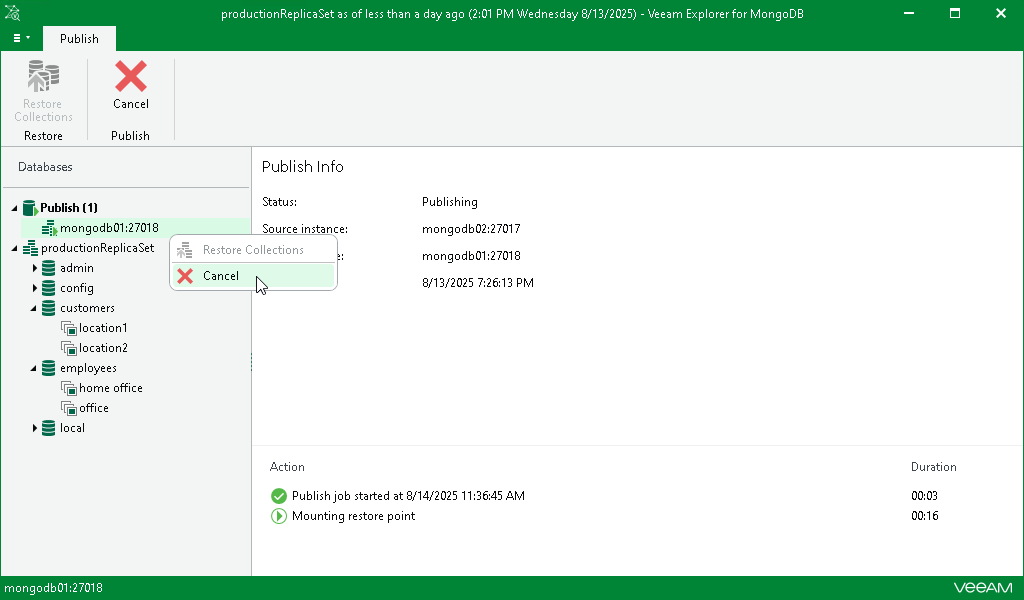Click the status bar mongodb01:27018 text
The width and height of the screenshot is (1024, 600).
[x=54, y=588]
